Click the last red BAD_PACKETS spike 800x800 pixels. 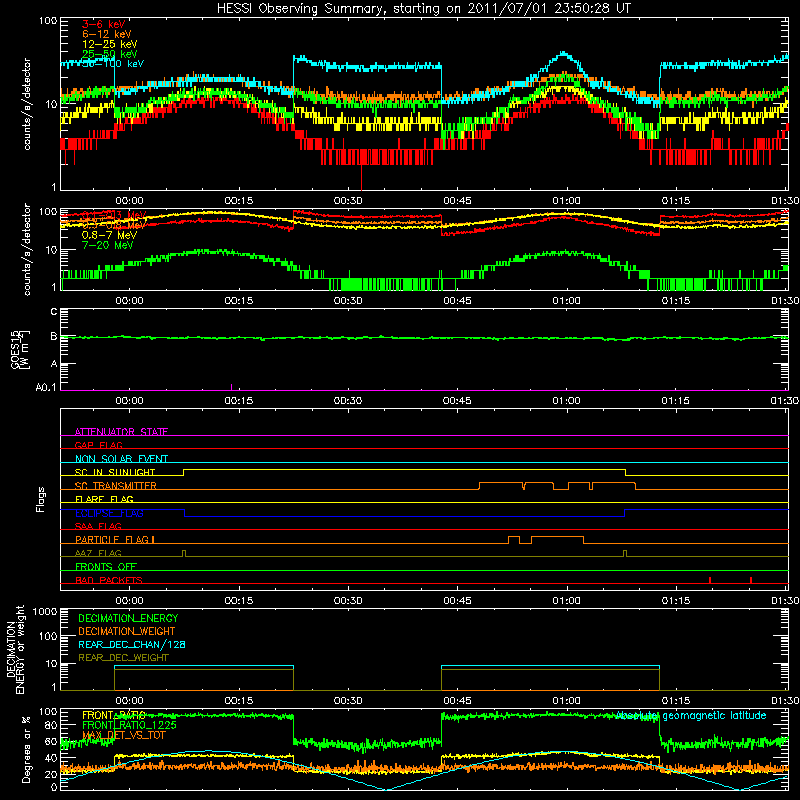click(751, 580)
